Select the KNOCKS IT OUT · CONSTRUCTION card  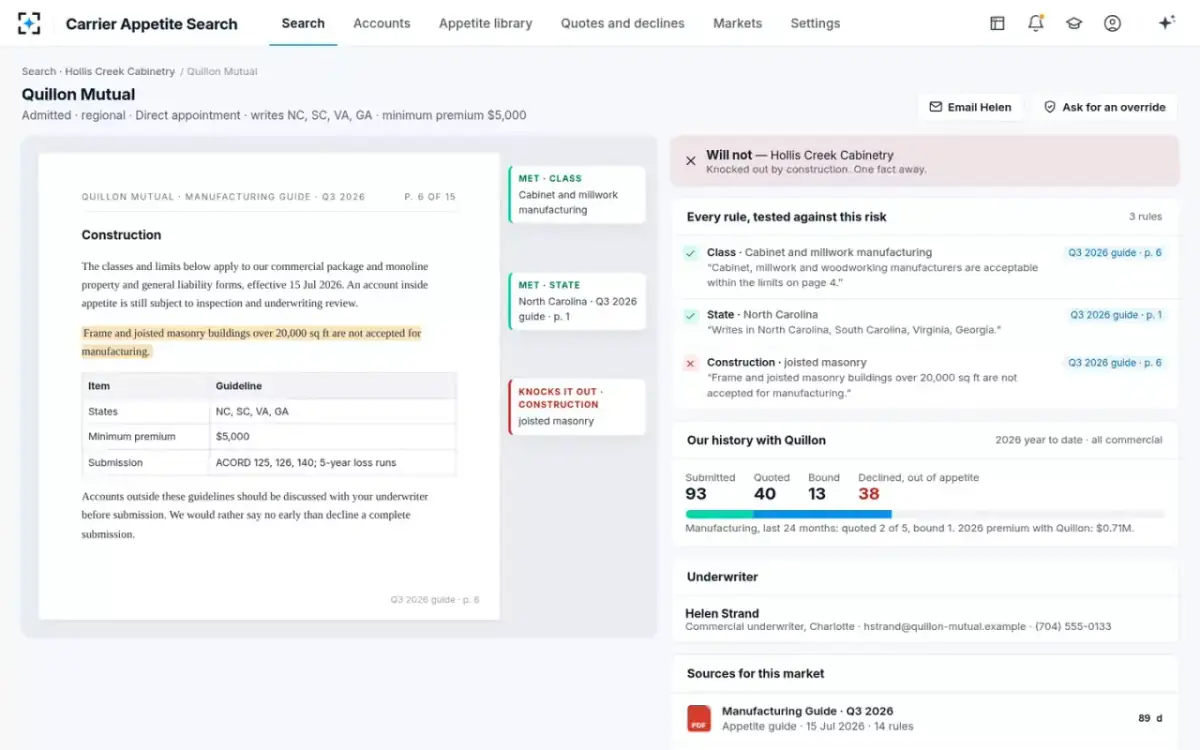[x=577, y=407]
